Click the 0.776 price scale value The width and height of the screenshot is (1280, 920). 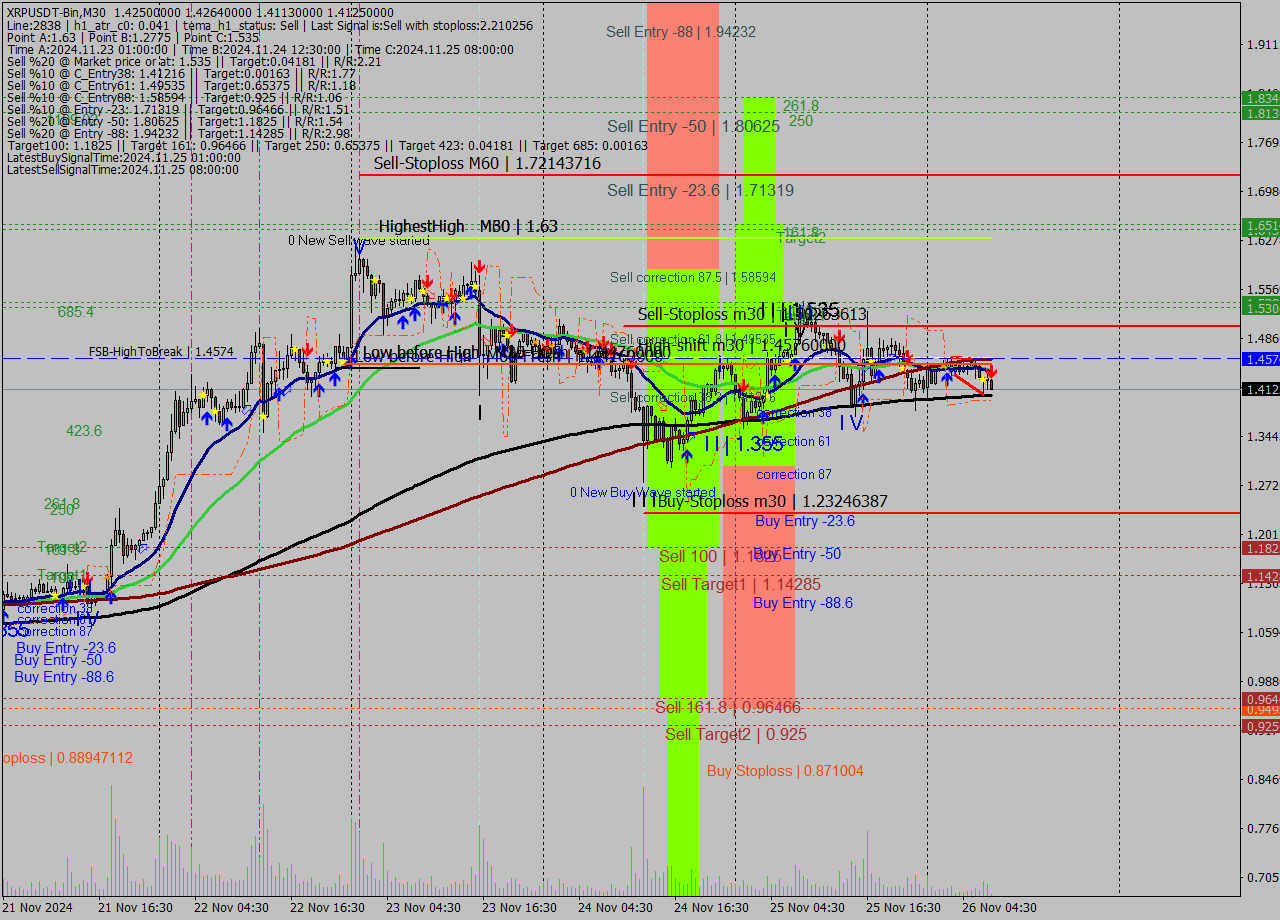[x=1262, y=828]
